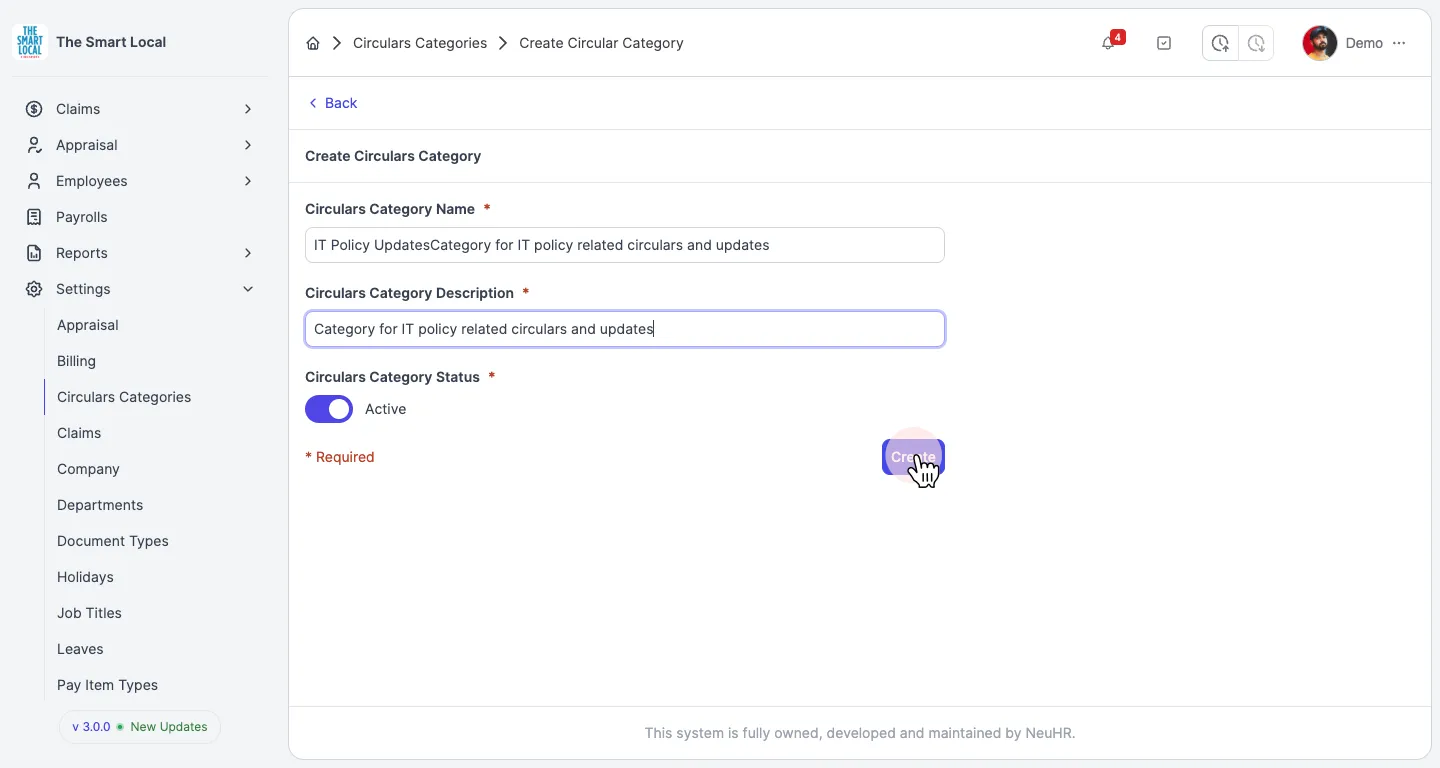Image resolution: width=1440 pixels, height=768 pixels.
Task: Open Pay Item Types settings
Action: point(107,685)
